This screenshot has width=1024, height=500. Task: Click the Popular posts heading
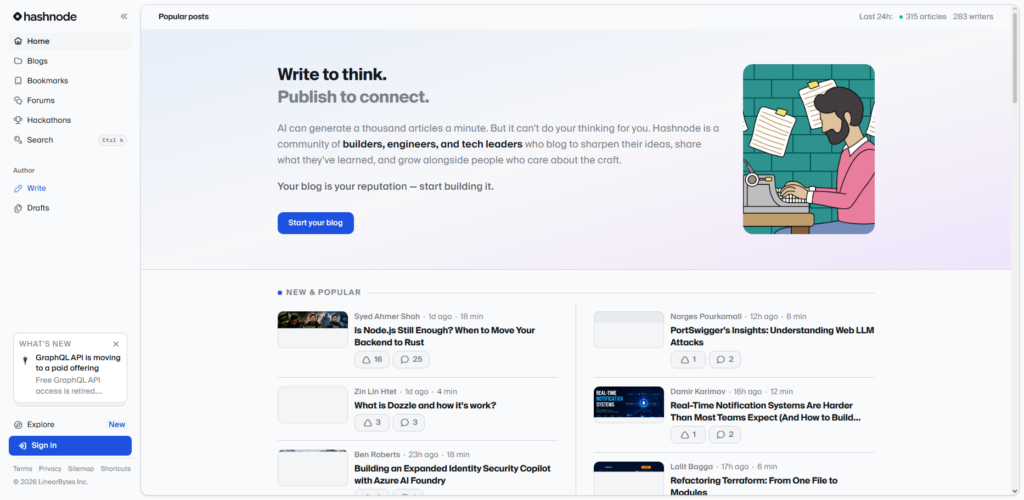(x=184, y=16)
